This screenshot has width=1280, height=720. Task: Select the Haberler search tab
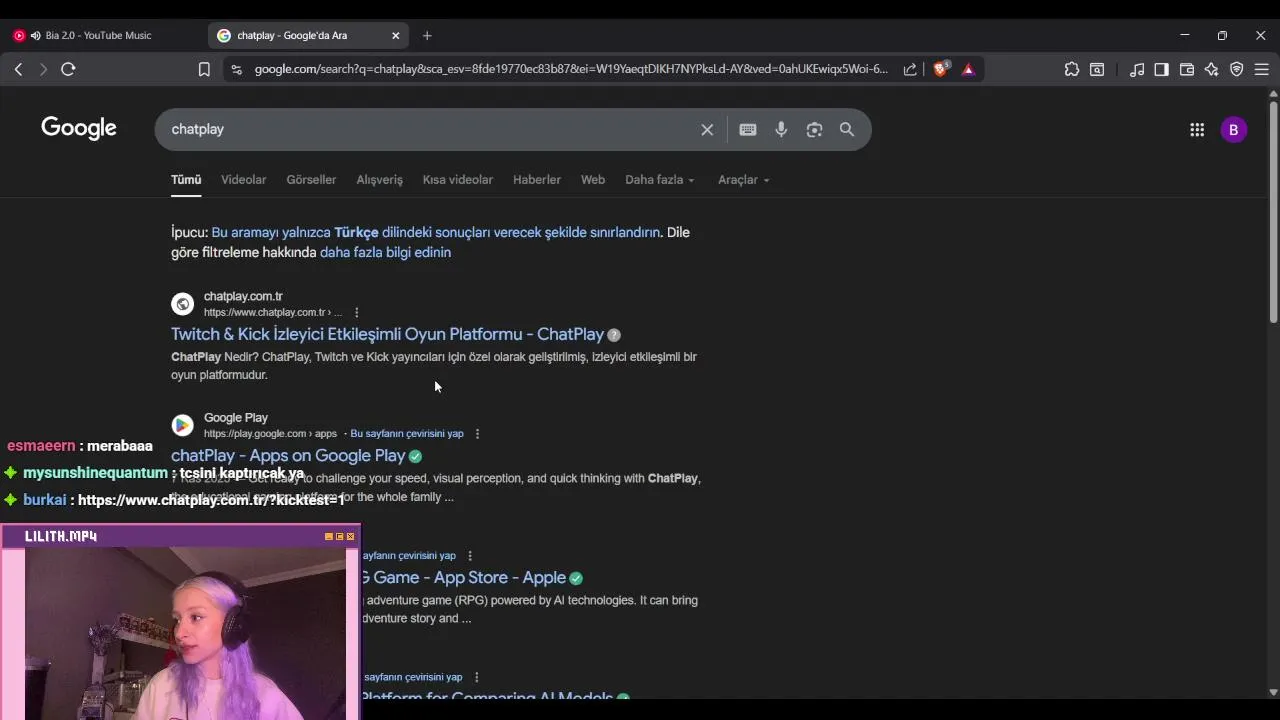tap(537, 180)
